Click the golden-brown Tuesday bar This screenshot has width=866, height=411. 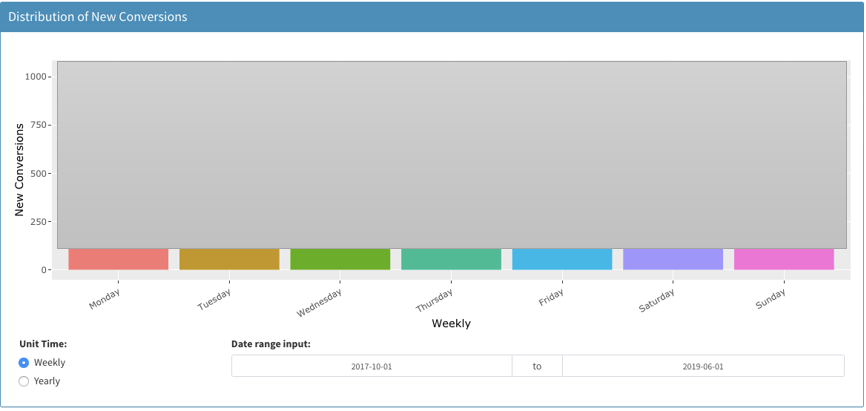point(229,259)
